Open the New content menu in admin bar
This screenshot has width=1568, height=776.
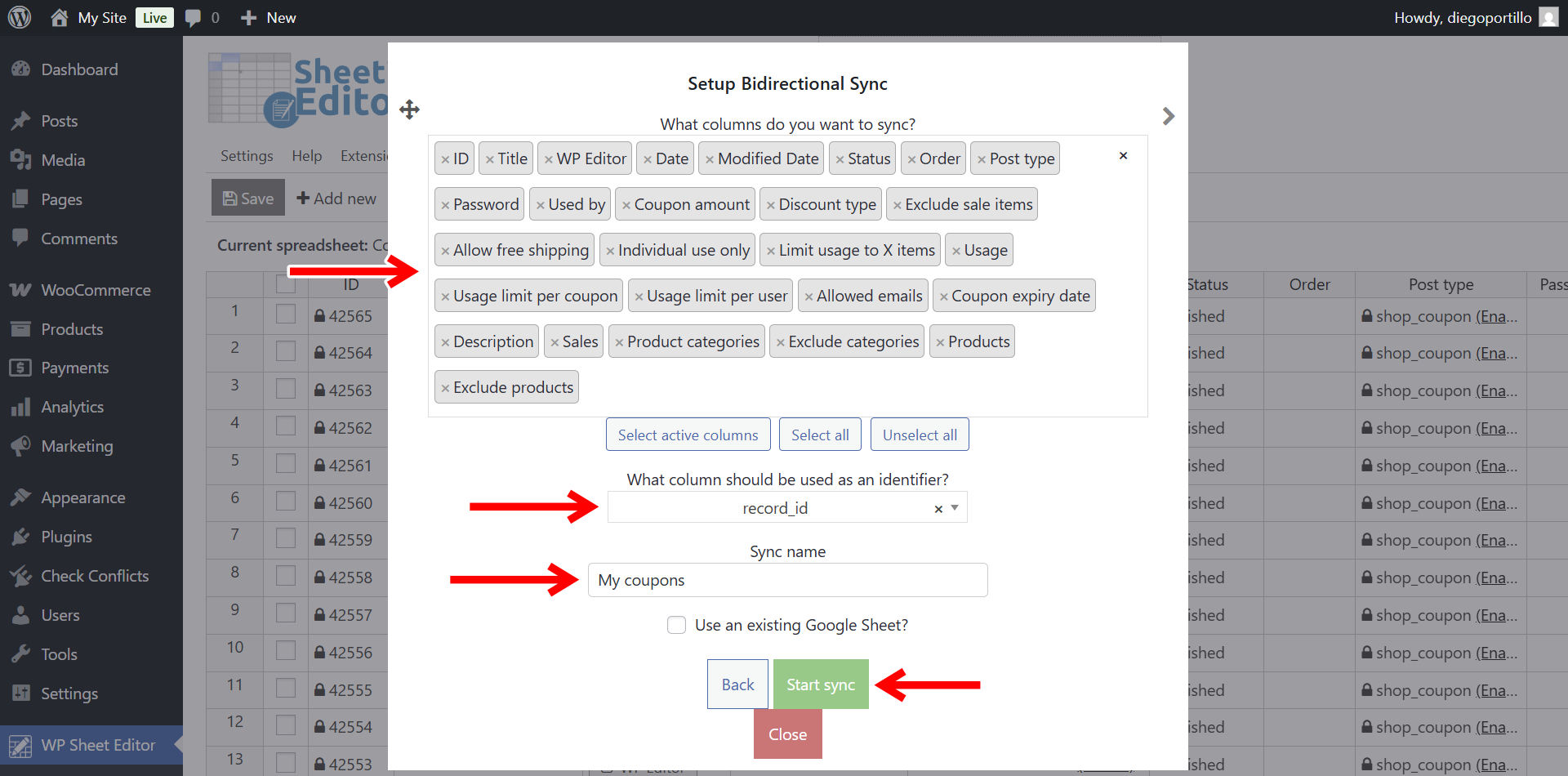pyautogui.click(x=269, y=18)
